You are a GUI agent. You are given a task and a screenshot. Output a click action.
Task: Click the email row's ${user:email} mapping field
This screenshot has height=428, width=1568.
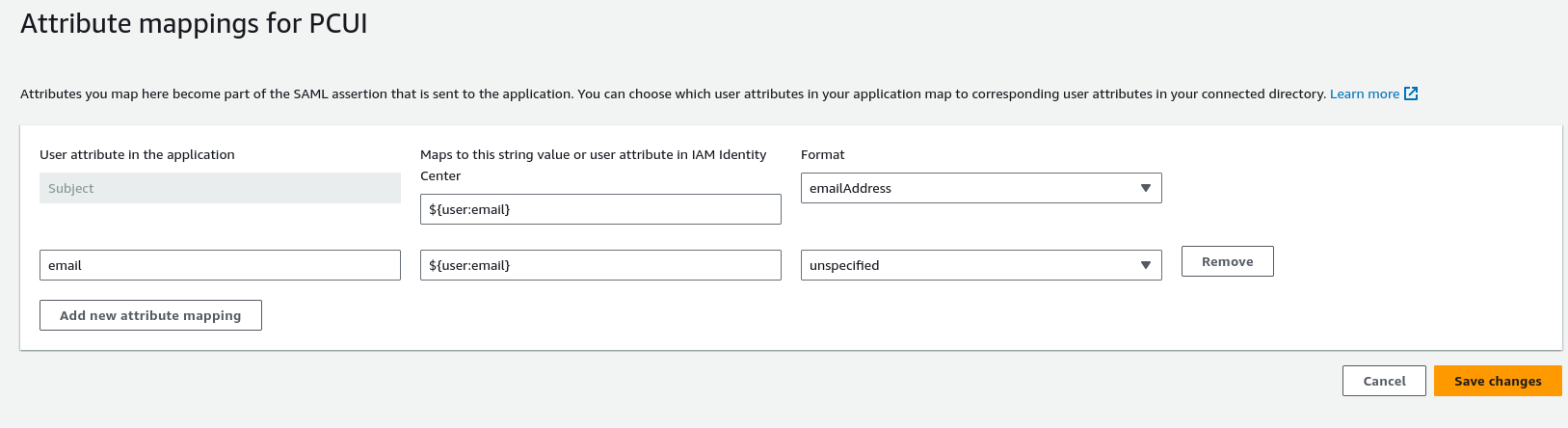(x=600, y=265)
